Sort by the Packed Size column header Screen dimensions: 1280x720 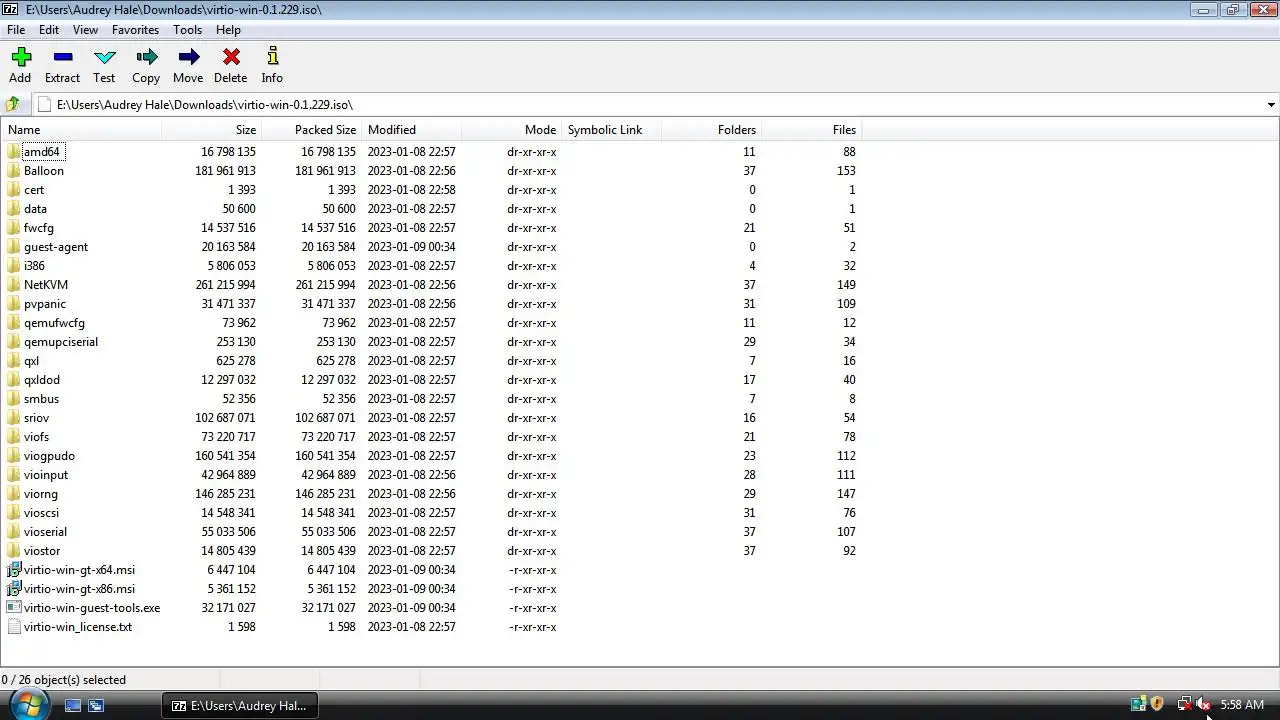[x=311, y=130]
